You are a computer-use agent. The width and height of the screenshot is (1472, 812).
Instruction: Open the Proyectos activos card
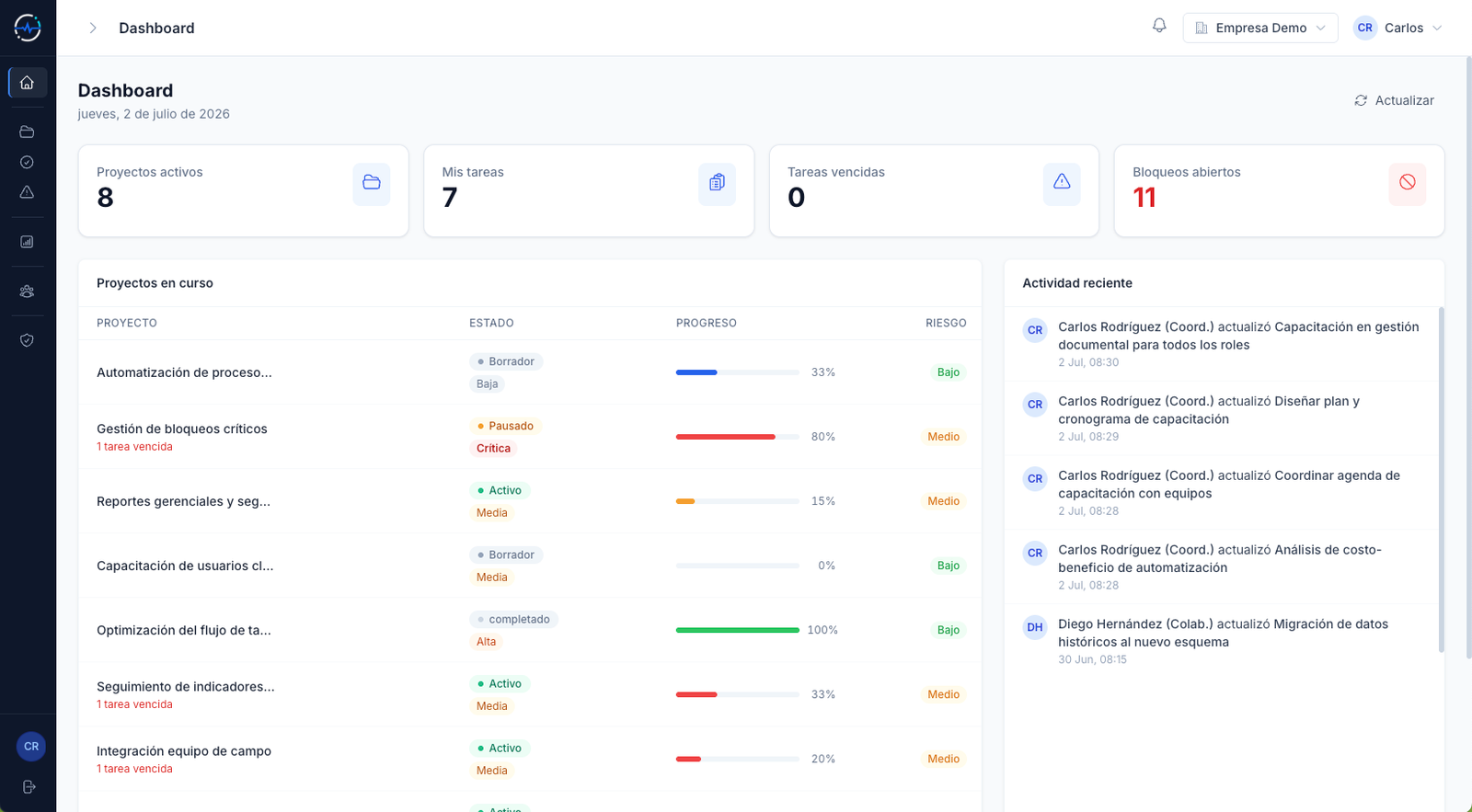click(244, 190)
